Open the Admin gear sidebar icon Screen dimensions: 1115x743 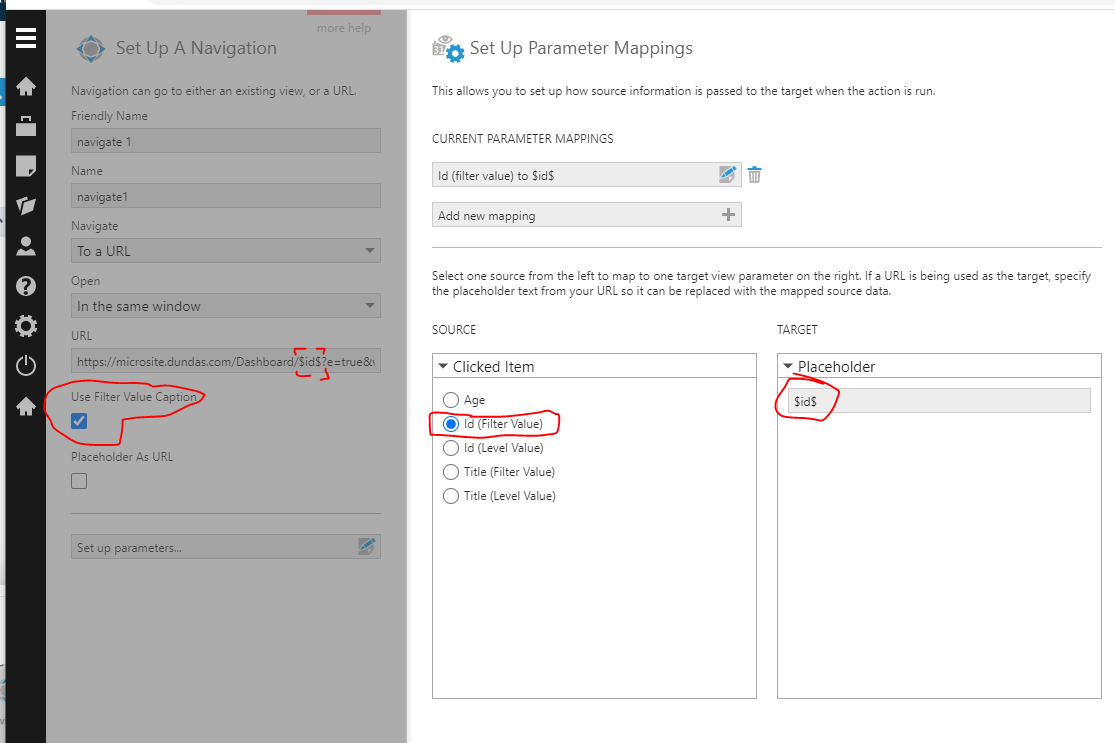point(26,326)
